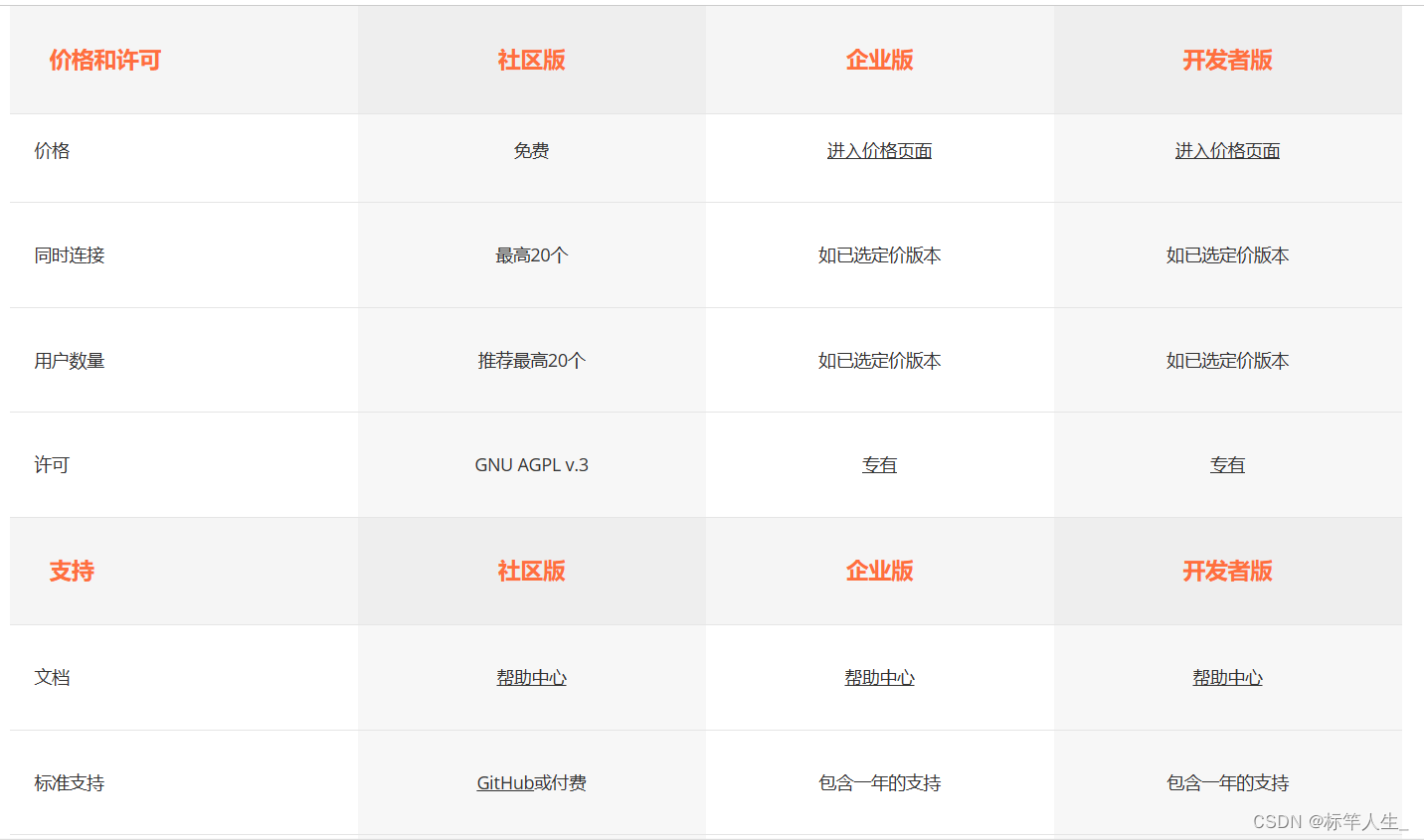1424x840 pixels.
Task: Open 进入价格页面 link in the 企业版 column
Action: [x=879, y=150]
